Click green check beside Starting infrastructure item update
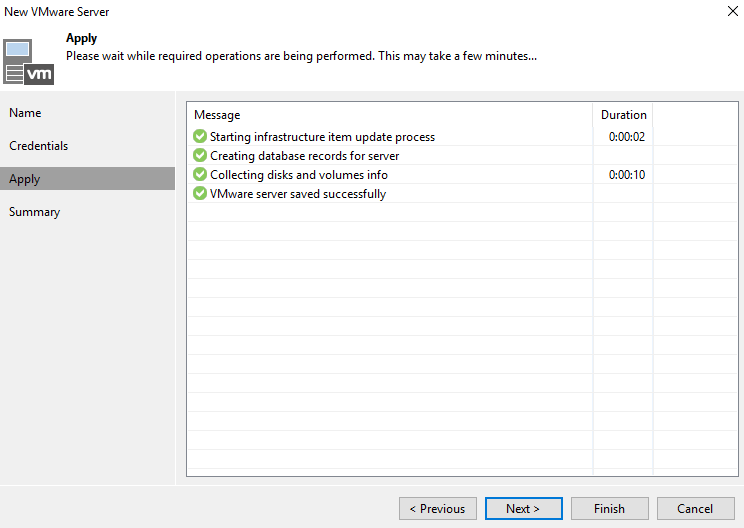Screen dimensions: 744x528 coord(200,137)
